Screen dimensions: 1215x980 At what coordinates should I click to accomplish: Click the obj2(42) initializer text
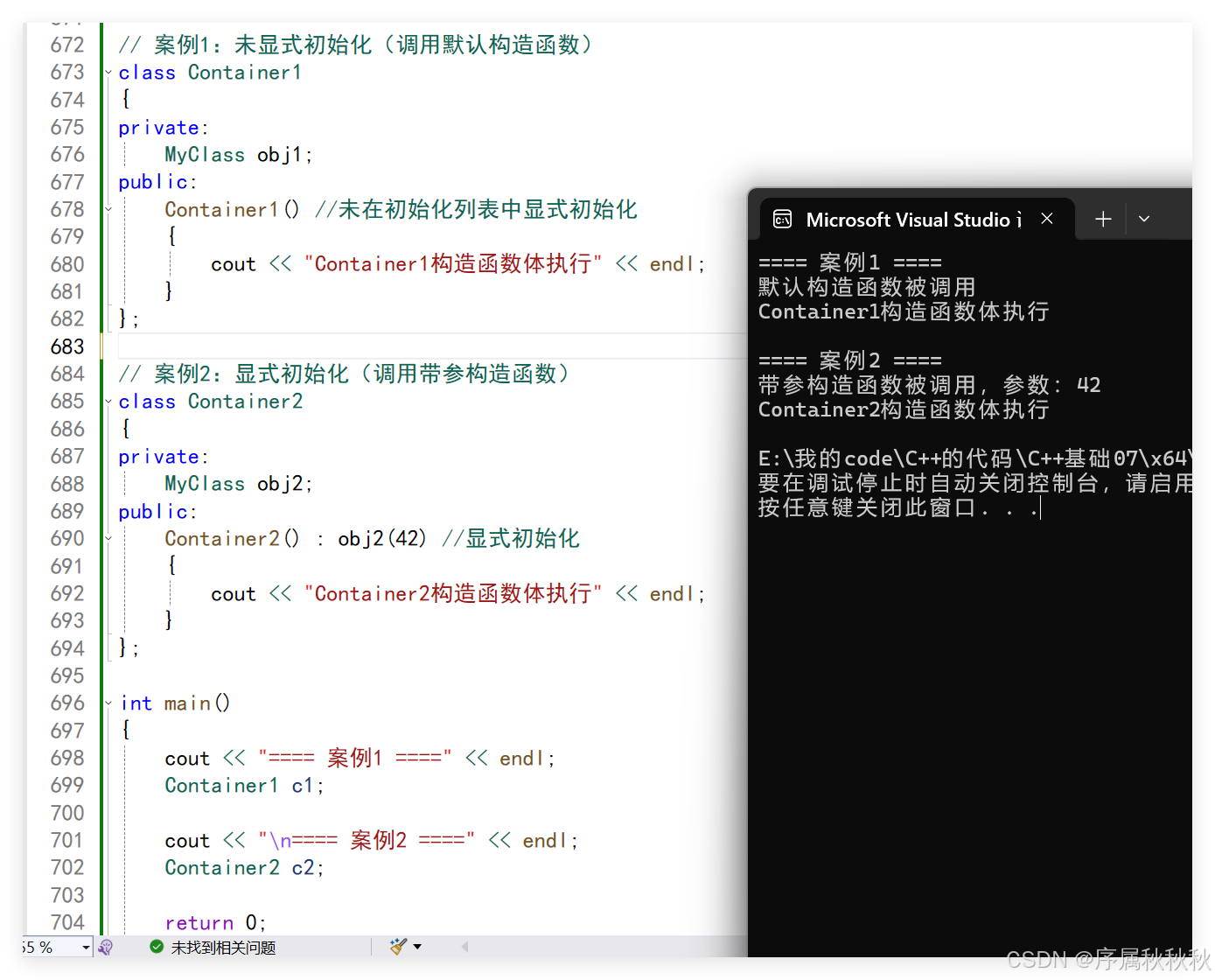(382, 539)
